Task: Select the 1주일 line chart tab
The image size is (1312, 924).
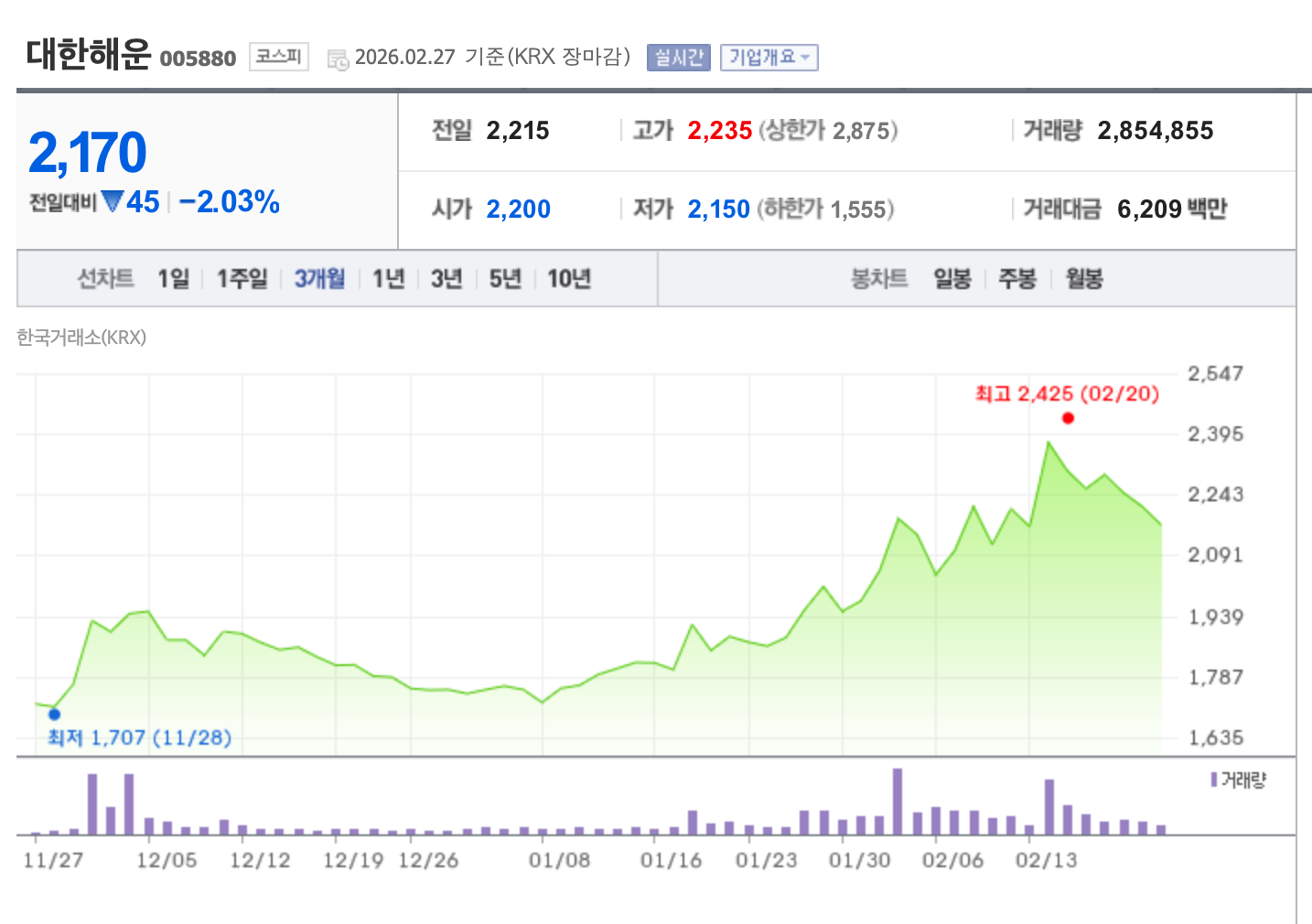Action: pos(242,278)
